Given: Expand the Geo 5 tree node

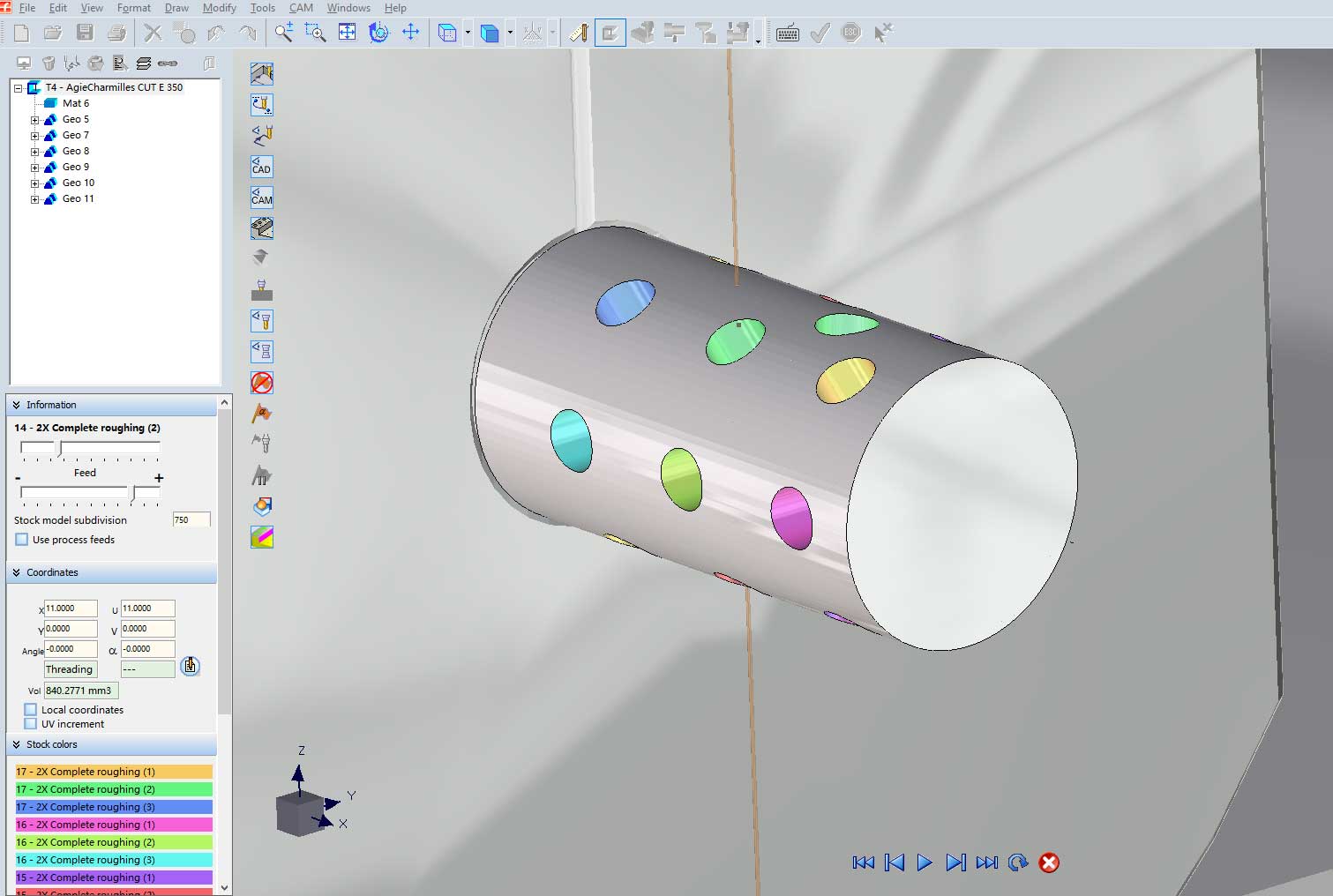Looking at the screenshot, I should (35, 120).
